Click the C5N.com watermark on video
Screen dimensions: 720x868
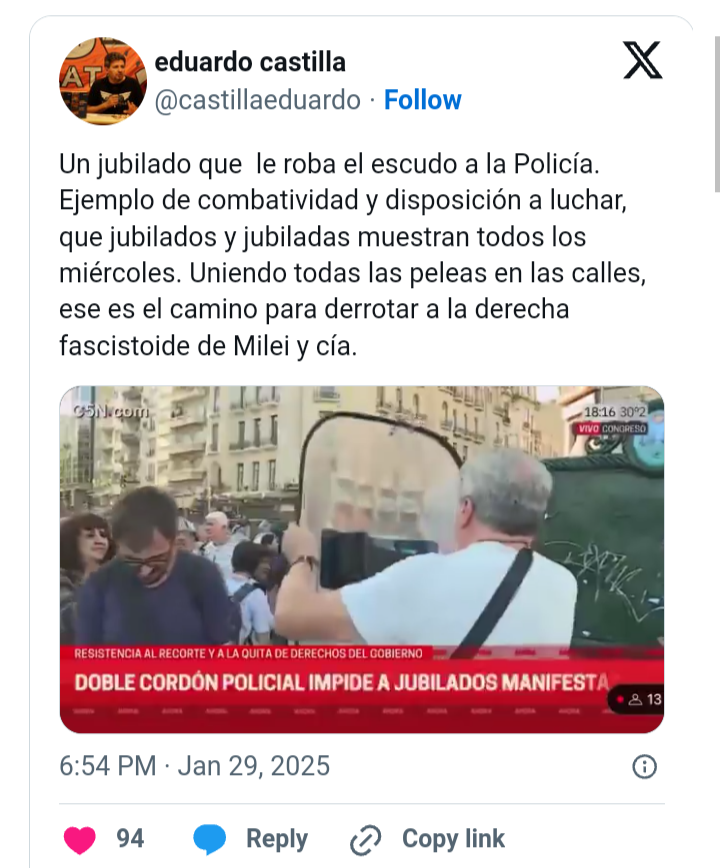point(111,411)
